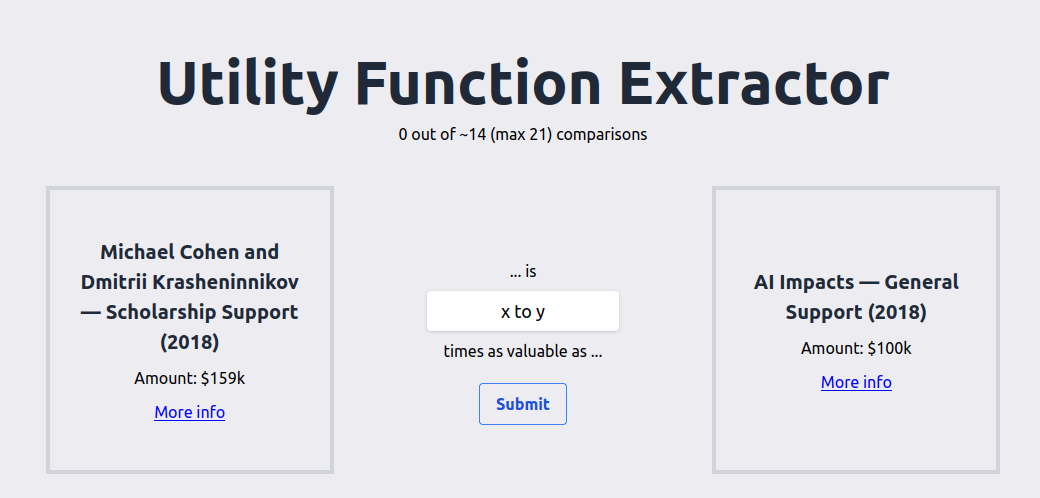Click the comparisons progress counter text

[523, 135]
